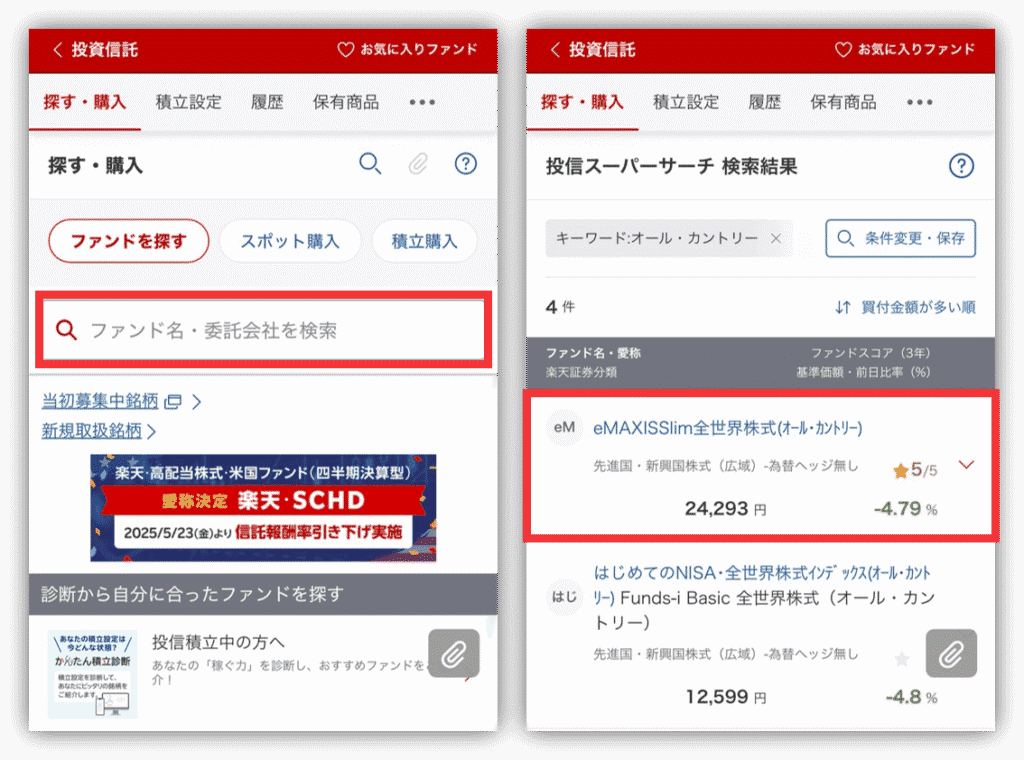Switch to 保有商品 tab on right screen
Viewport: 1024px width, 760px height.
844,103
